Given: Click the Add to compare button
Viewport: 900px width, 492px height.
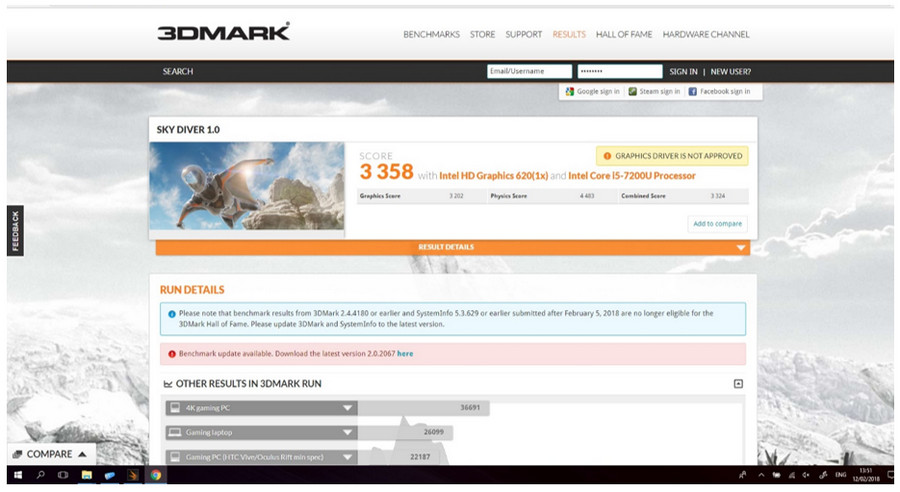Looking at the screenshot, I should tap(717, 224).
